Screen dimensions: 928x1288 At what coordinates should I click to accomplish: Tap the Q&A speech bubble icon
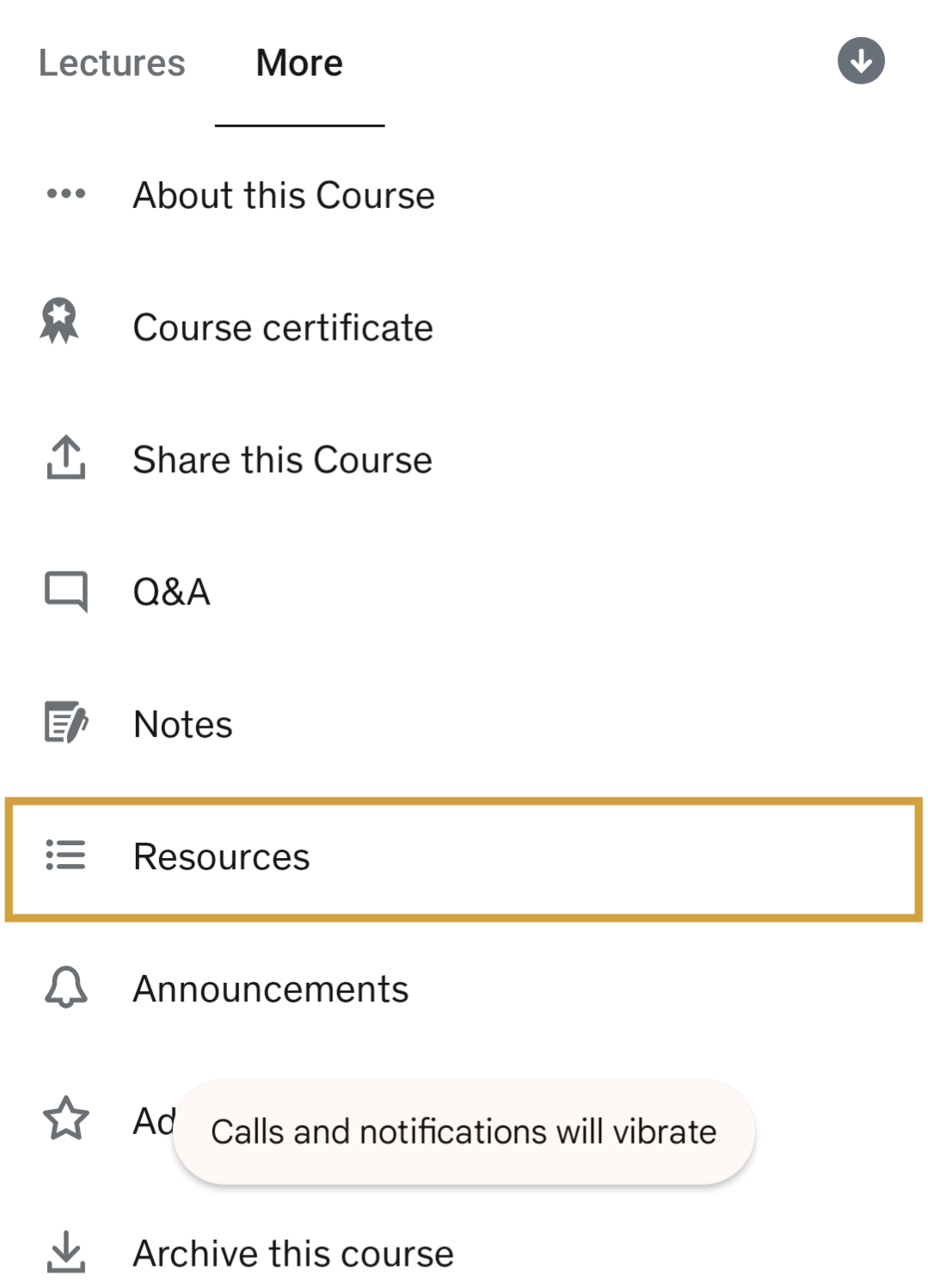(x=66, y=592)
